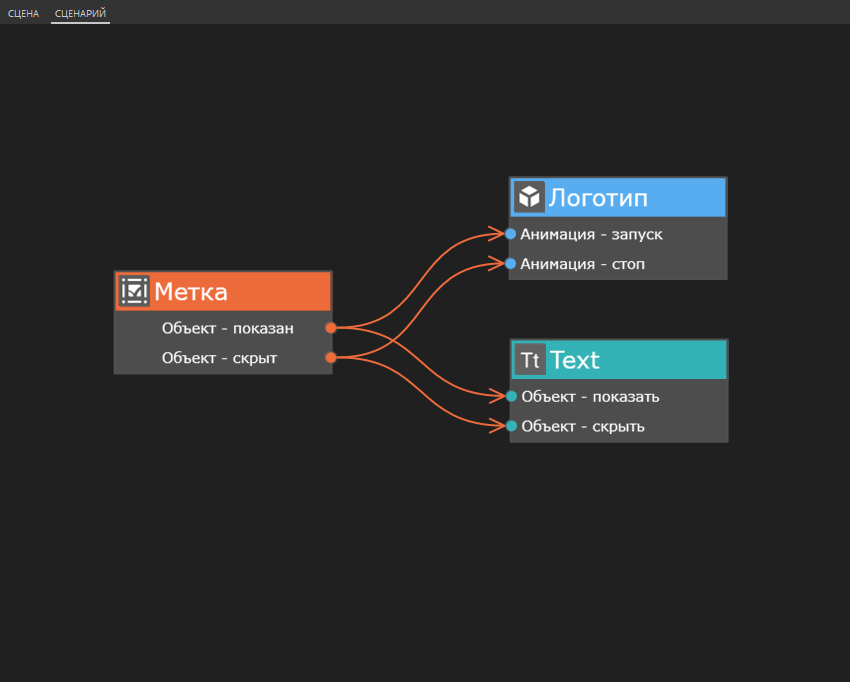Click the 3D cube icon on Логотип node
The width and height of the screenshot is (850, 682).
pos(529,197)
